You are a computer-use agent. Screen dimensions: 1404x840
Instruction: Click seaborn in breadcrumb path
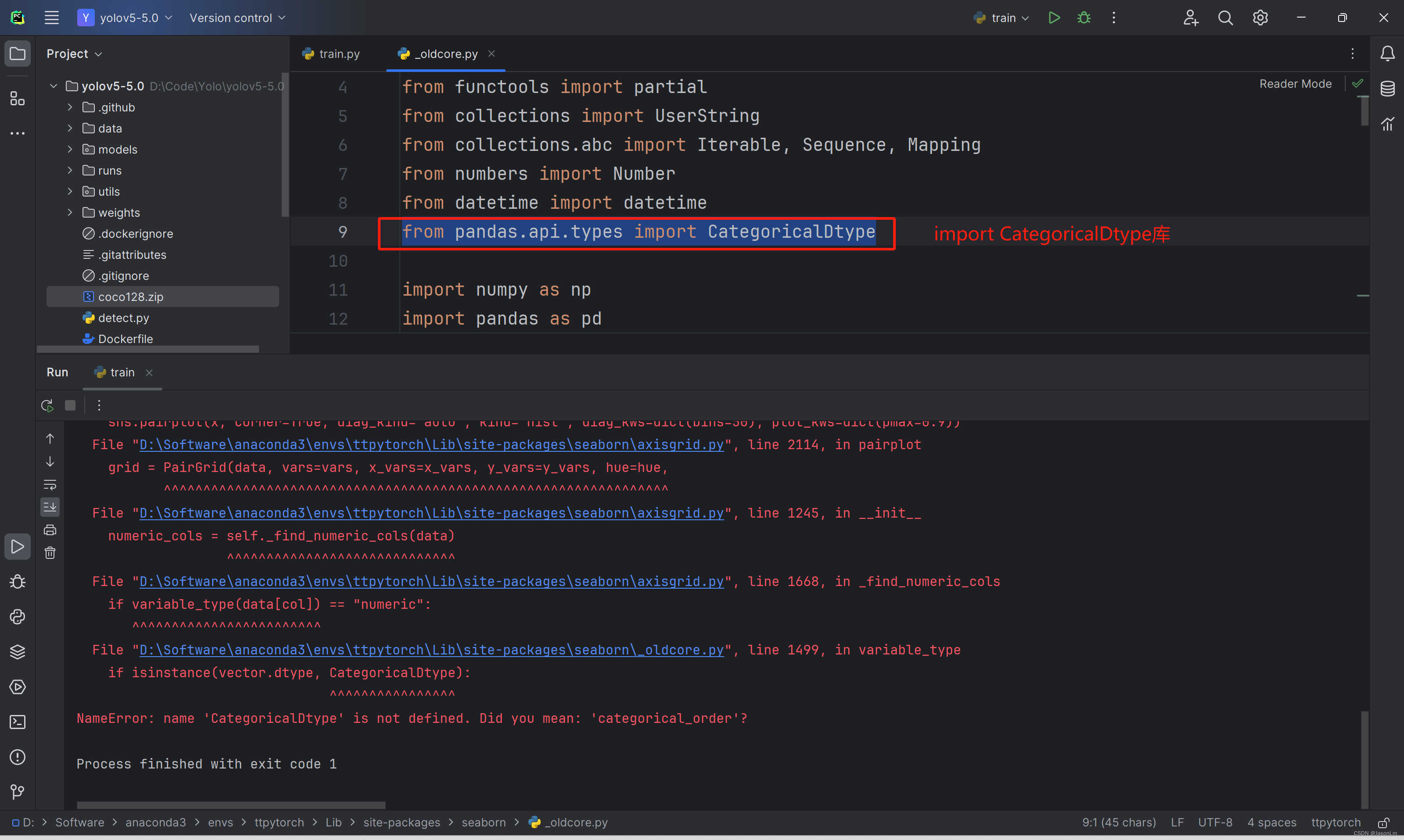[483, 822]
